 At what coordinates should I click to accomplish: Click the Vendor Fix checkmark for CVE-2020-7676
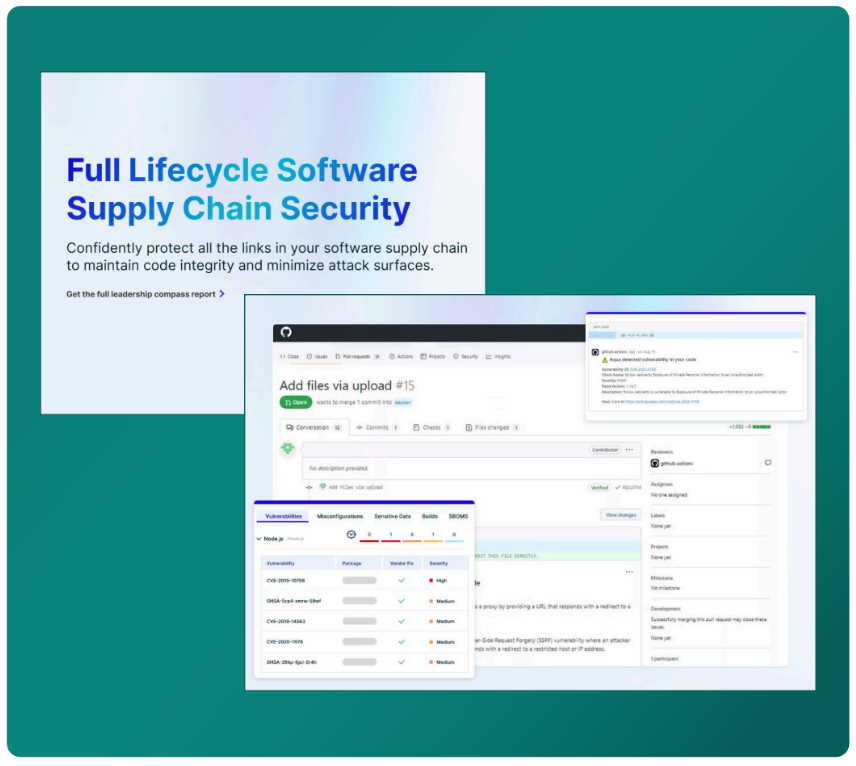point(401,641)
